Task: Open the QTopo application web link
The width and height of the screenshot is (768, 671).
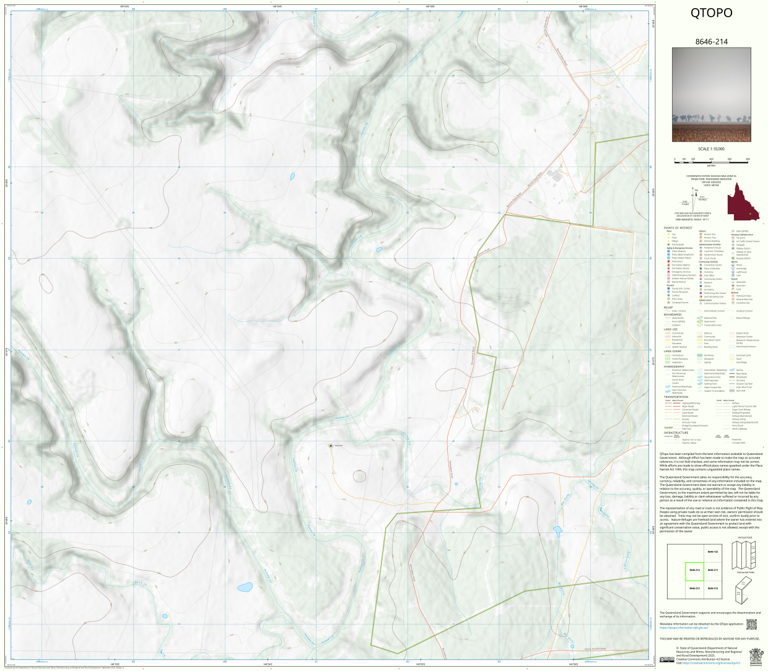Action: (684, 627)
